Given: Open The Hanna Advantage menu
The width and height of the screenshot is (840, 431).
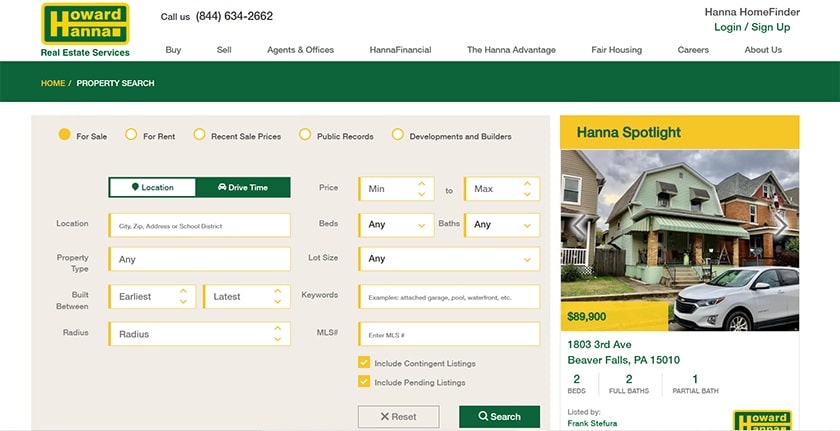Looking at the screenshot, I should [x=511, y=50].
